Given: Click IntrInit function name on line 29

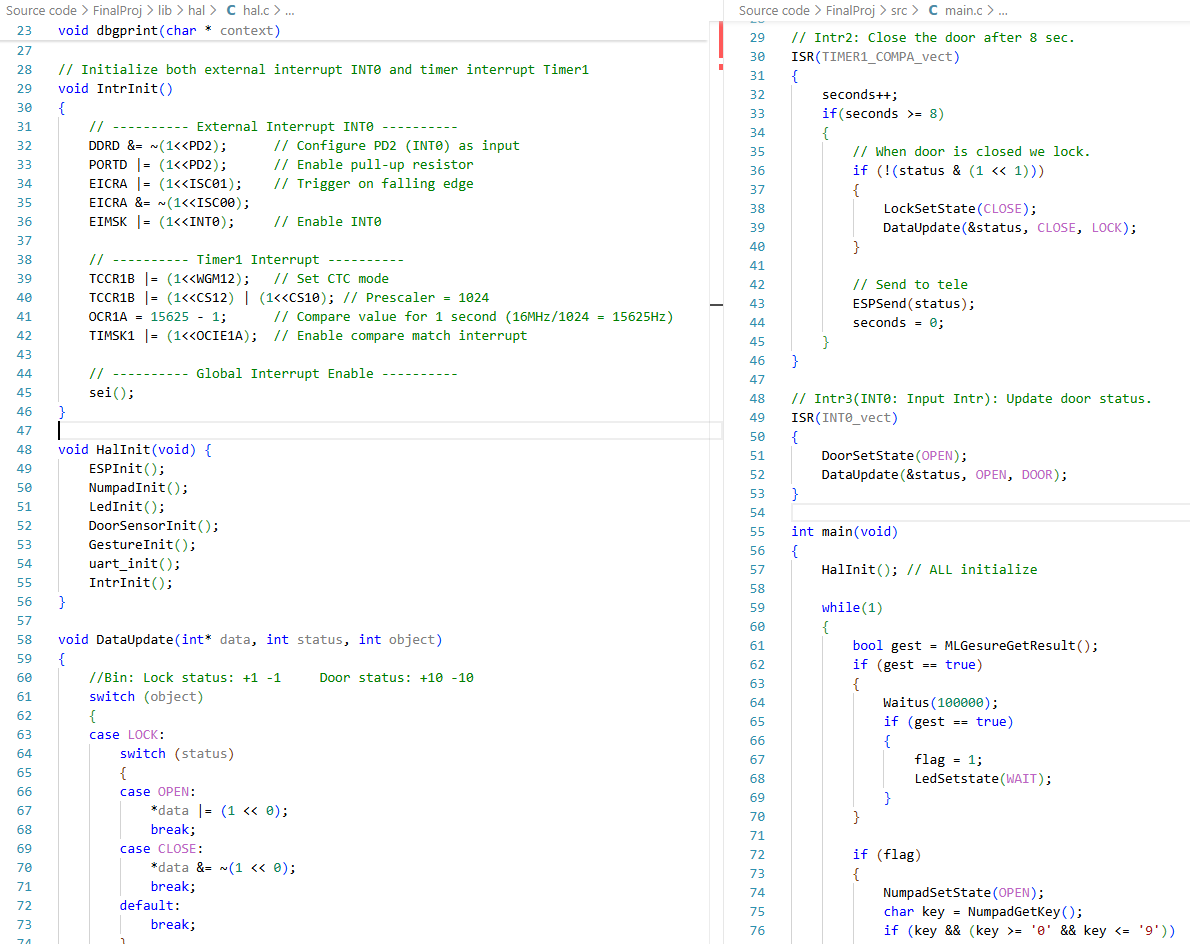Looking at the screenshot, I should (x=134, y=88).
